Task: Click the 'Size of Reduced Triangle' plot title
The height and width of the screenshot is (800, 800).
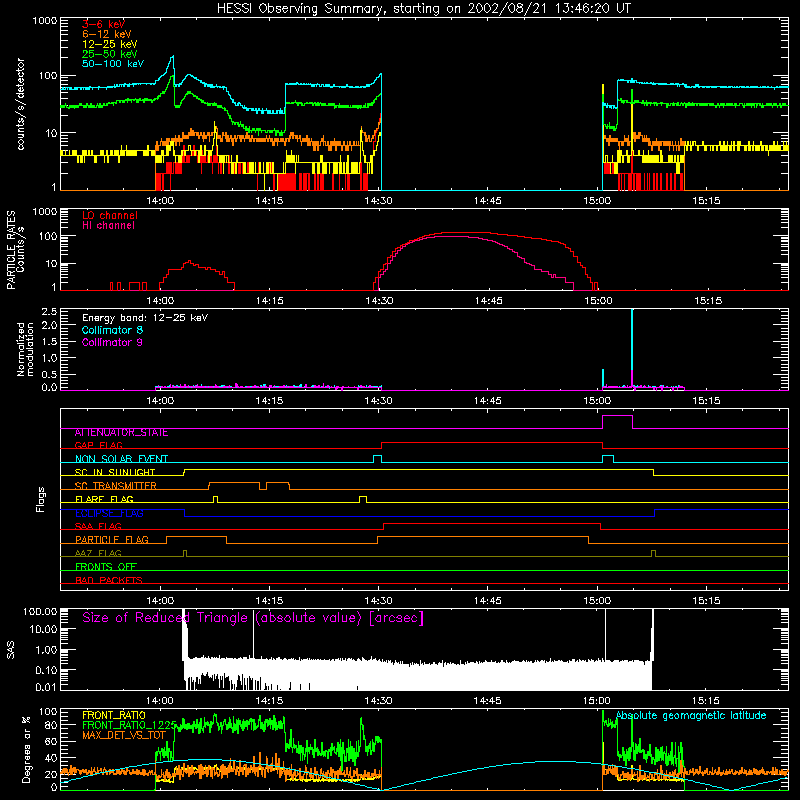Action: point(253,618)
